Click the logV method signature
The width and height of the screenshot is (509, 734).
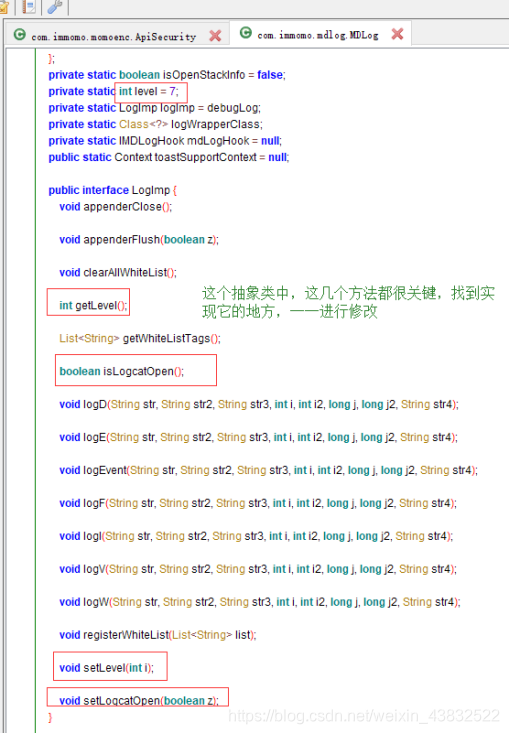pyautogui.click(x=258, y=569)
